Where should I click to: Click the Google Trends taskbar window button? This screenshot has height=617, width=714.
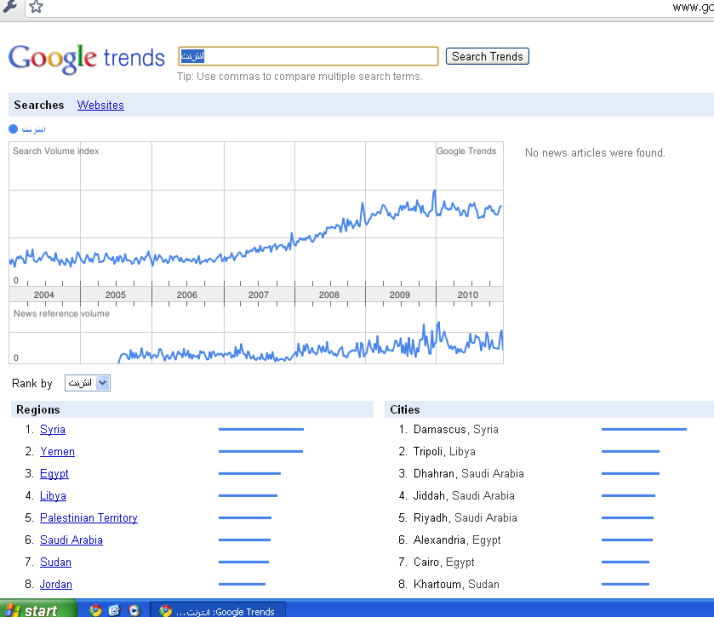pos(218,610)
